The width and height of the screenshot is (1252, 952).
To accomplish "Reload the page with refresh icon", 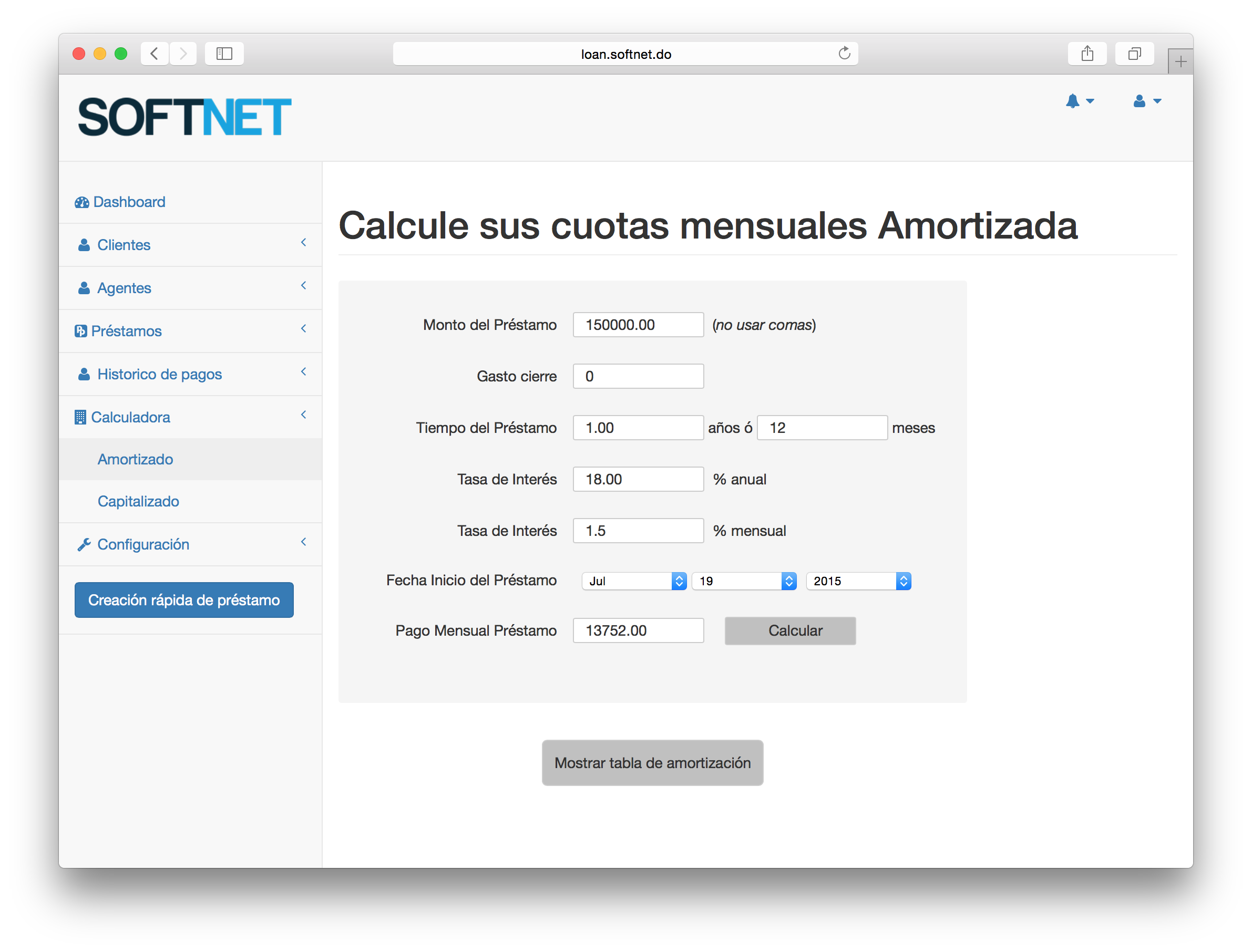I will point(844,54).
